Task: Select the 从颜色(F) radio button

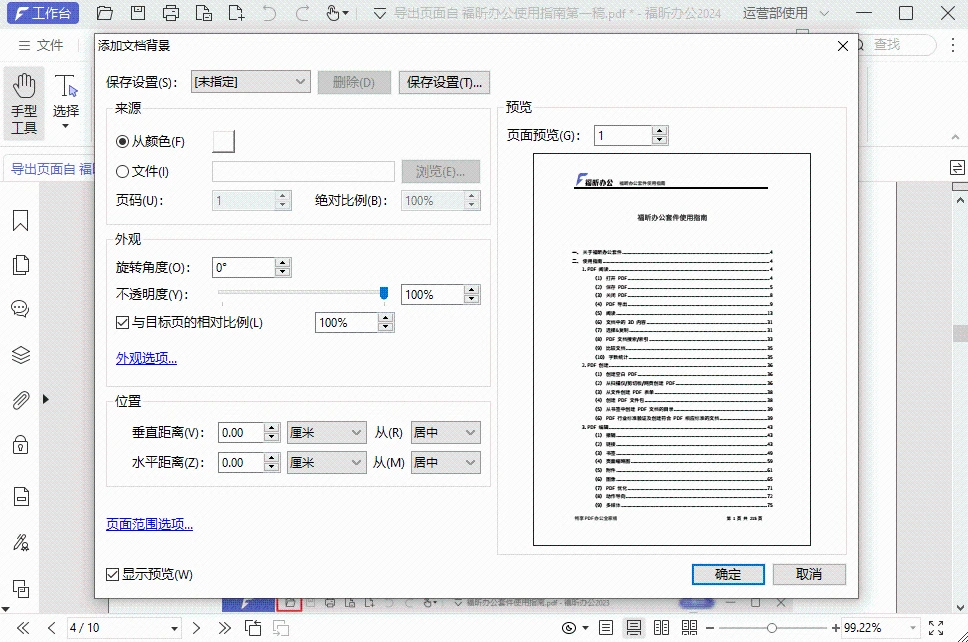Action: [122, 141]
